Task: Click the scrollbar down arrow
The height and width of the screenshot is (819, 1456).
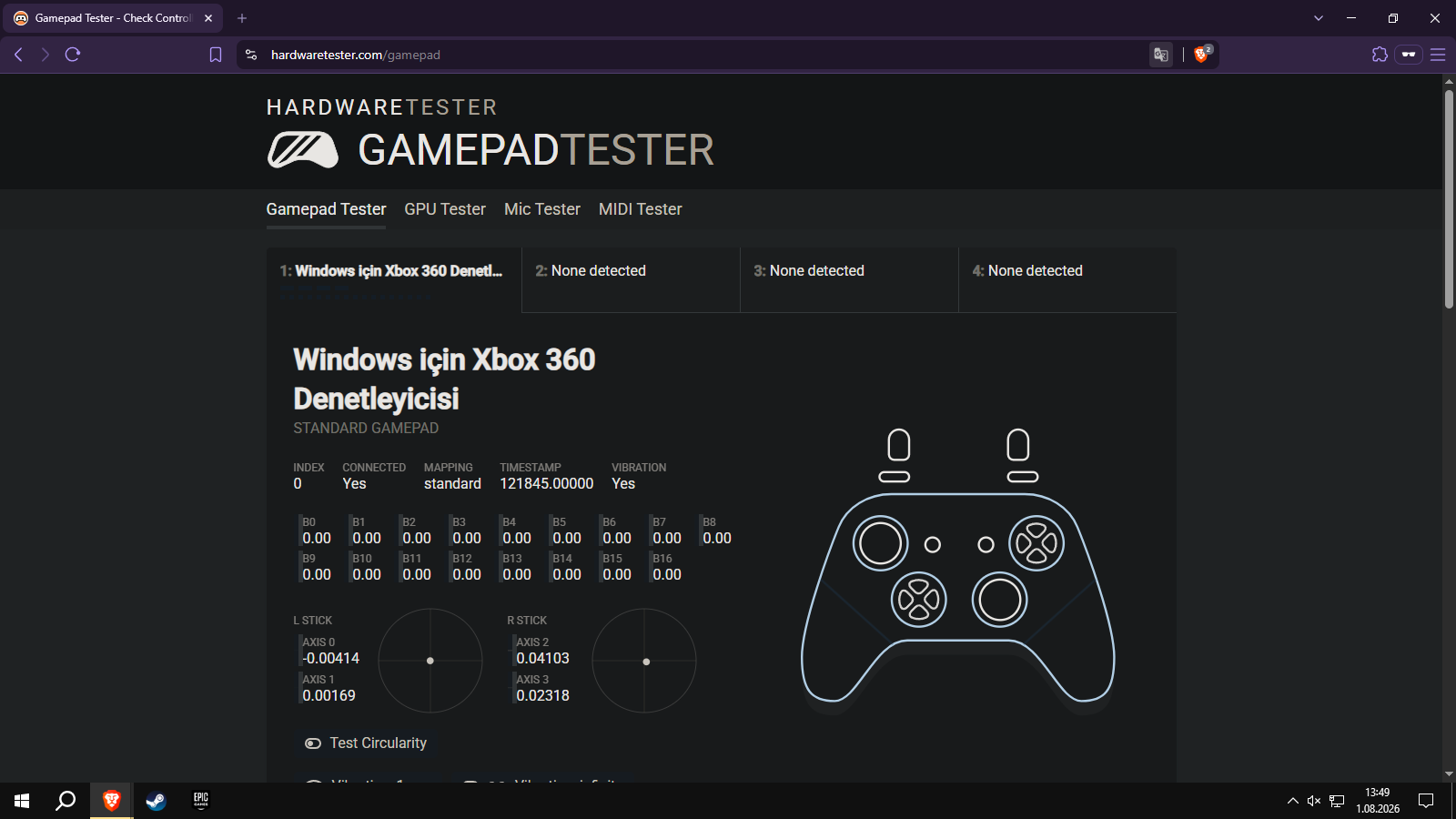Action: tap(1449, 774)
